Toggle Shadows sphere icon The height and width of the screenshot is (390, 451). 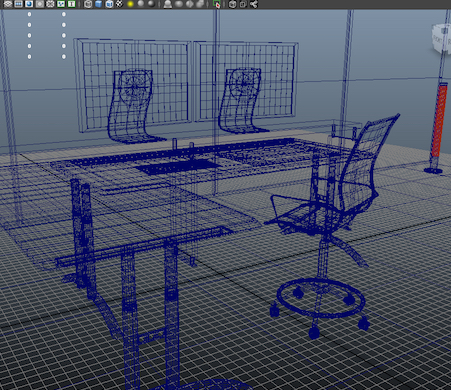141,4
